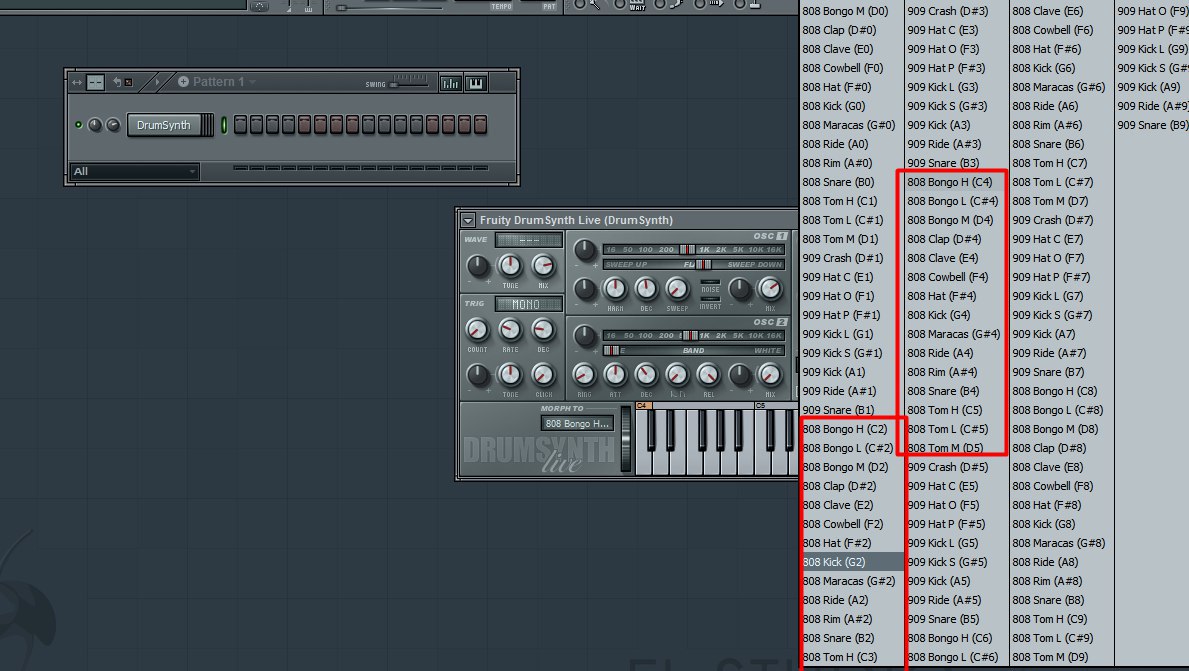Click the OSC 2 ATT knob
The image size is (1189, 671).
(614, 375)
